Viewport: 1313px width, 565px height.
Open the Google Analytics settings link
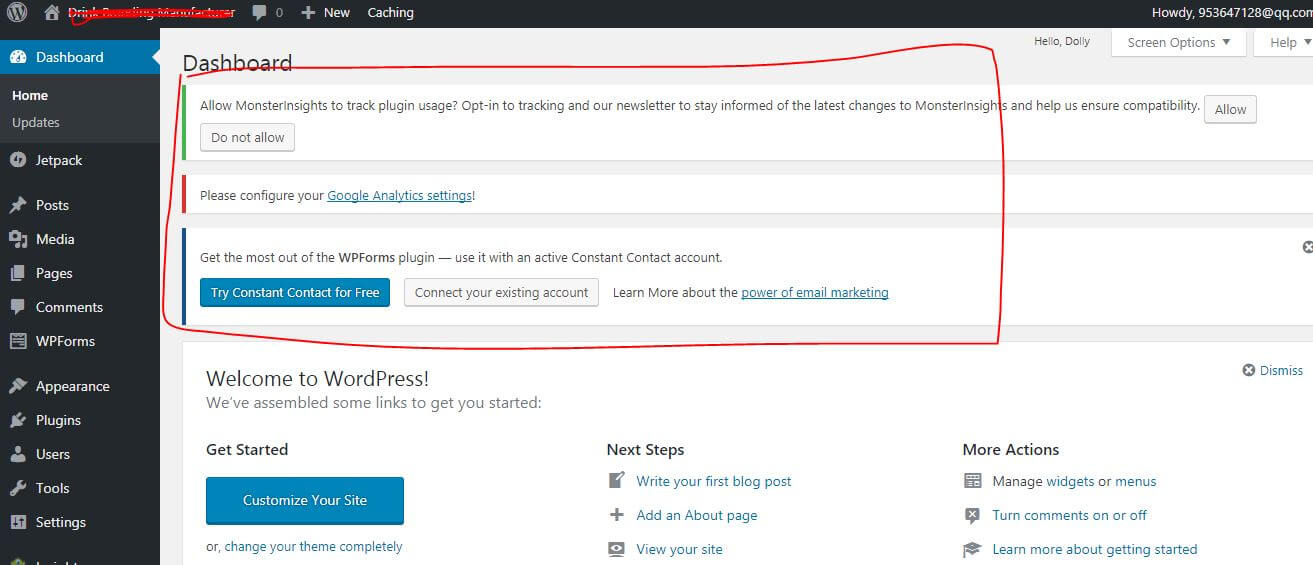click(x=400, y=196)
